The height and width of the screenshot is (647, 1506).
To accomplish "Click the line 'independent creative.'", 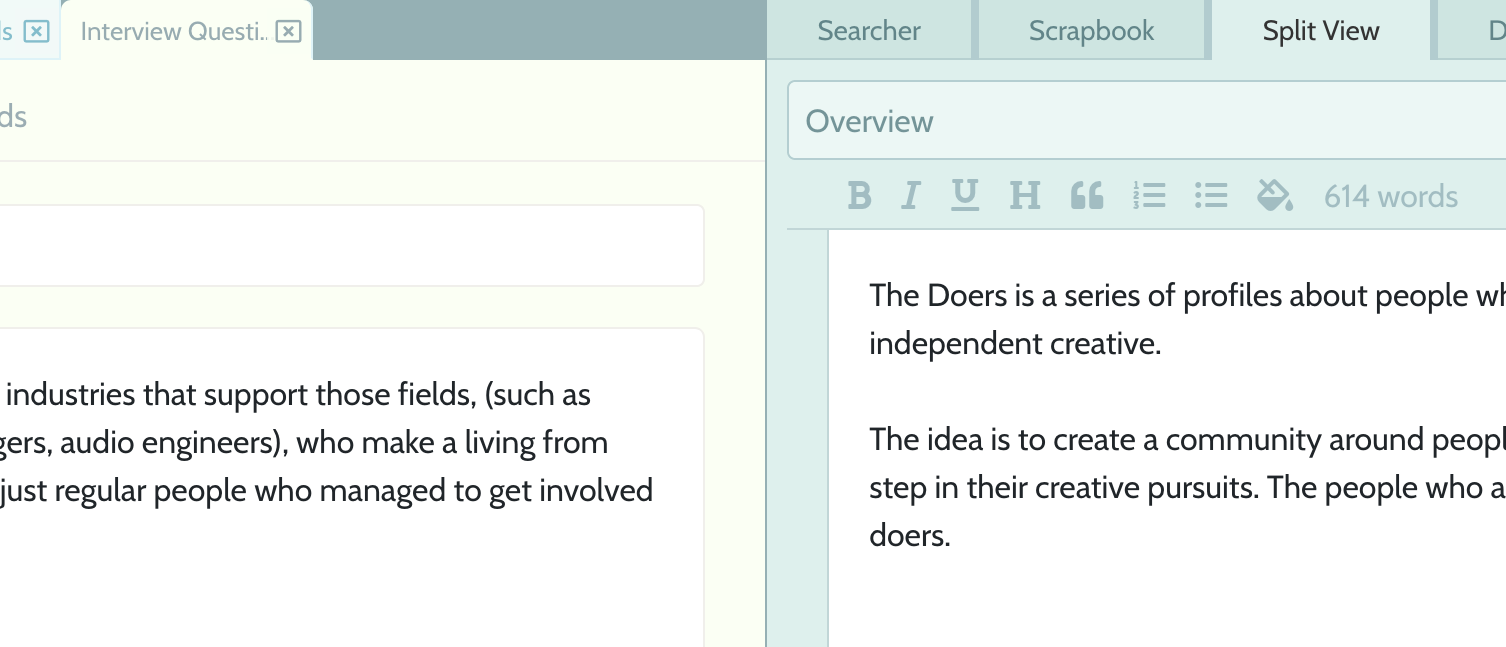I will 1015,344.
